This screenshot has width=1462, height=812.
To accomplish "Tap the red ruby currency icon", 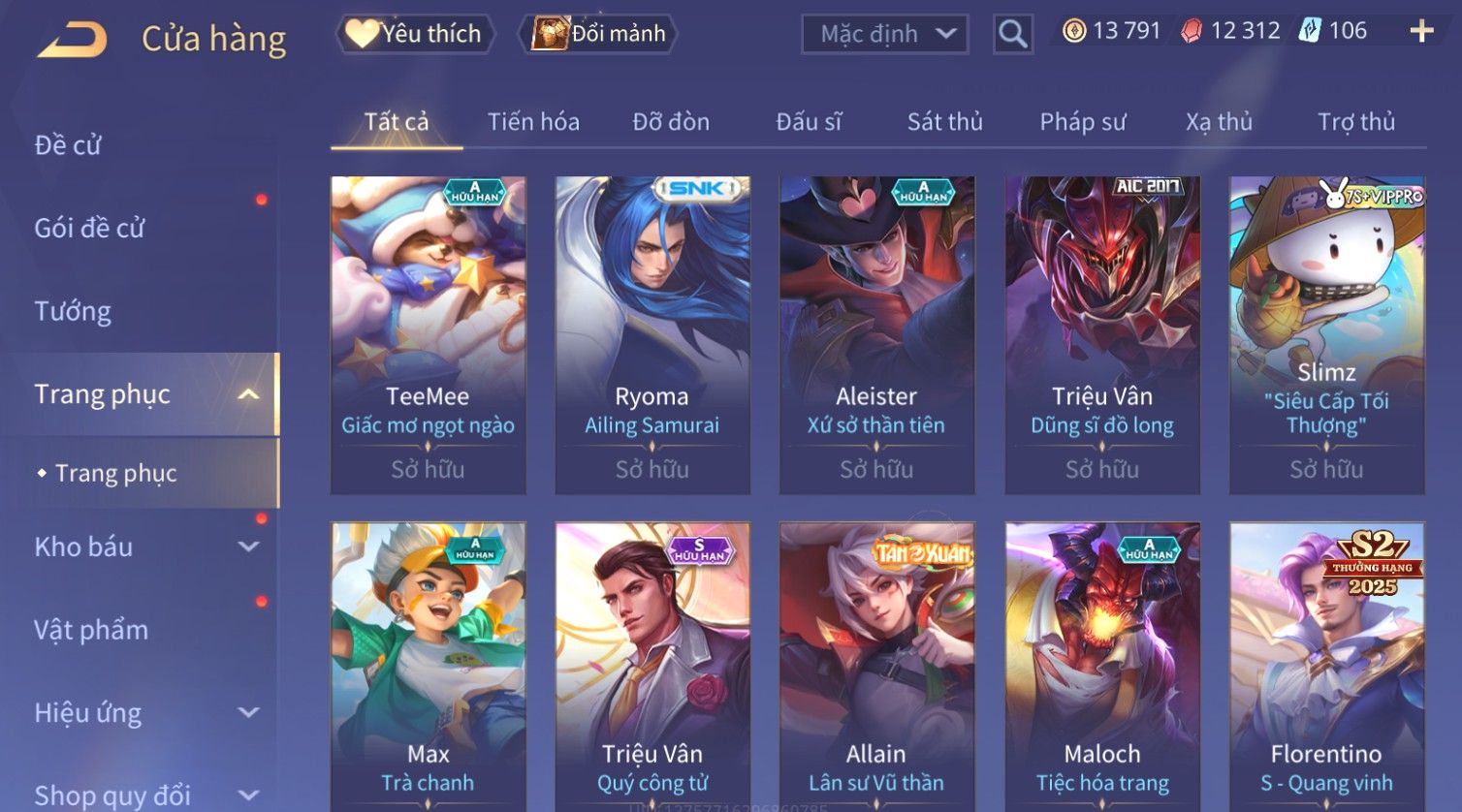I will [1192, 32].
